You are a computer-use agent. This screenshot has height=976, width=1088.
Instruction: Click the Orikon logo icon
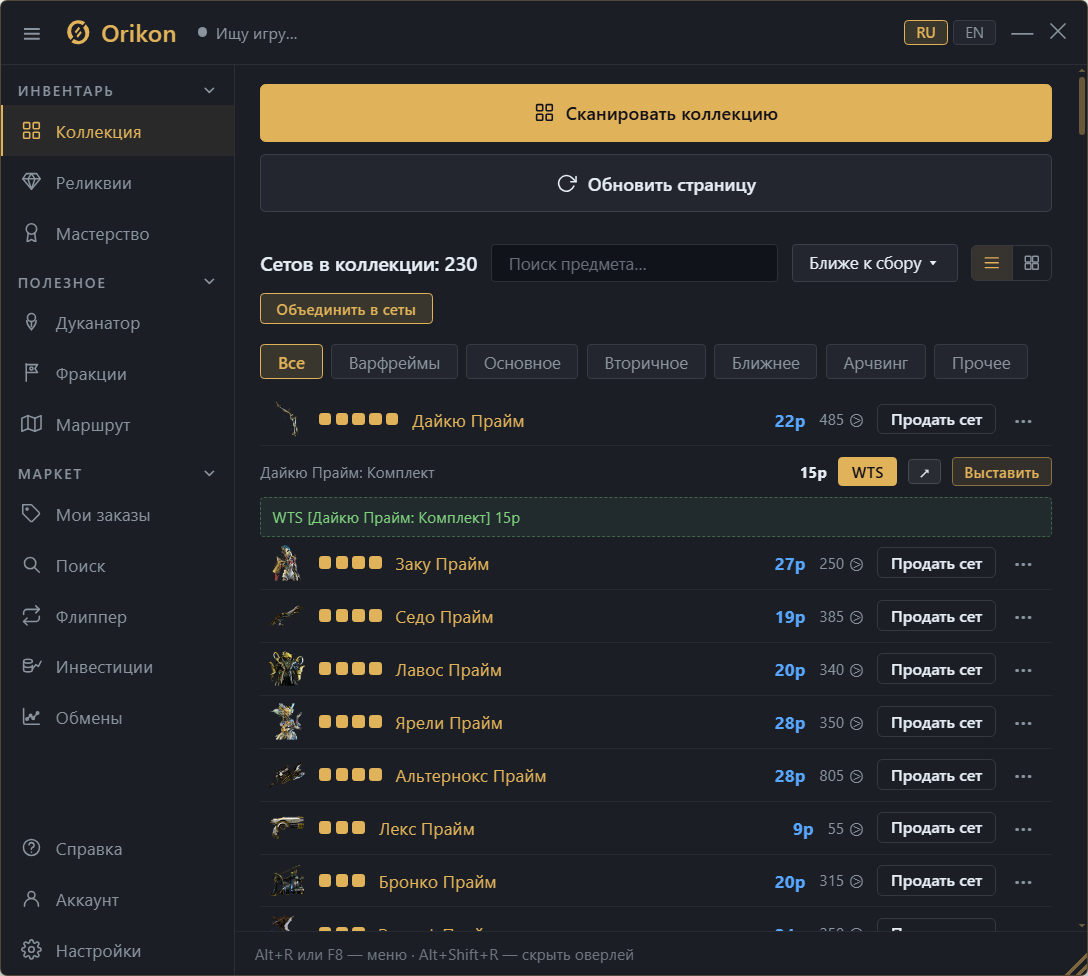78,33
